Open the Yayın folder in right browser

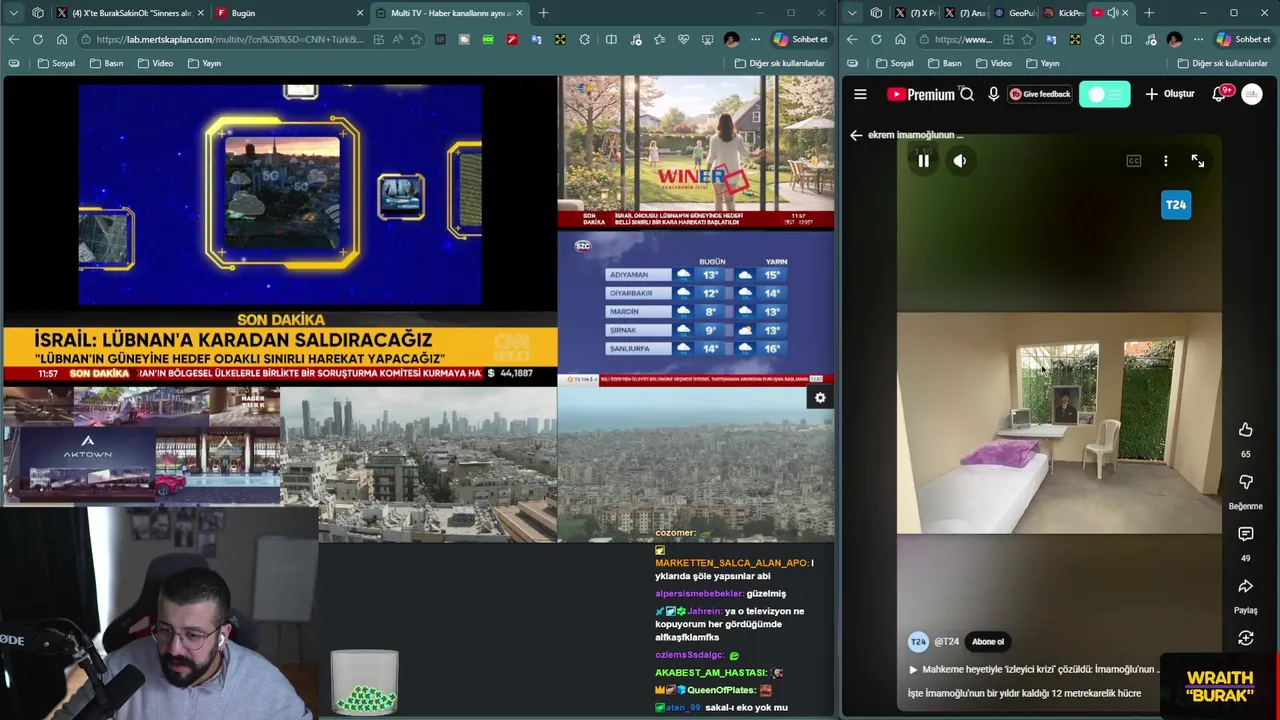(x=1042, y=63)
